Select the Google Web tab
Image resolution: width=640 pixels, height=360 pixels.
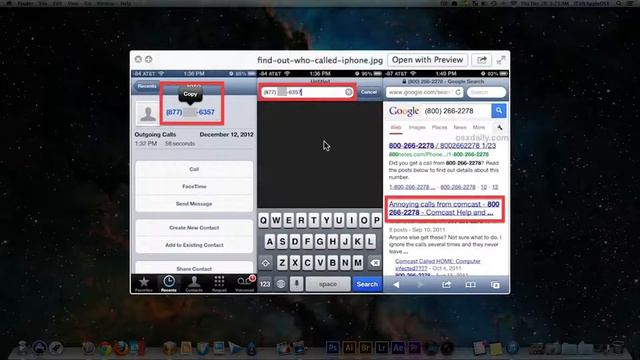pos(396,128)
